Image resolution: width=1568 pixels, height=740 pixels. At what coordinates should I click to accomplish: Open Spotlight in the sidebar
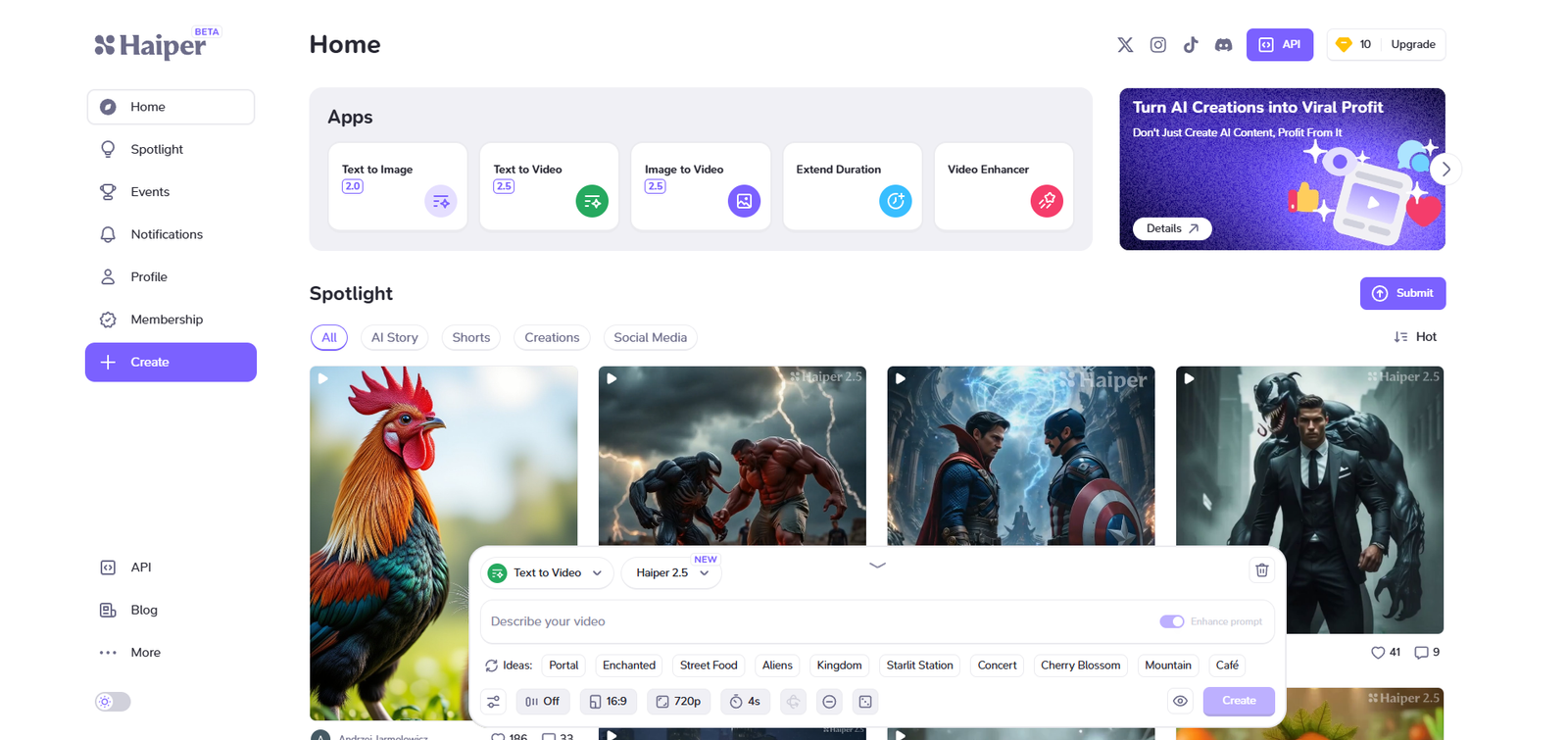157,149
